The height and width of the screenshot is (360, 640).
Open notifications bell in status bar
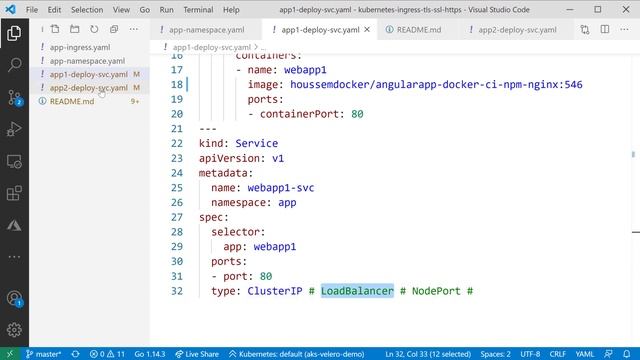point(627,354)
